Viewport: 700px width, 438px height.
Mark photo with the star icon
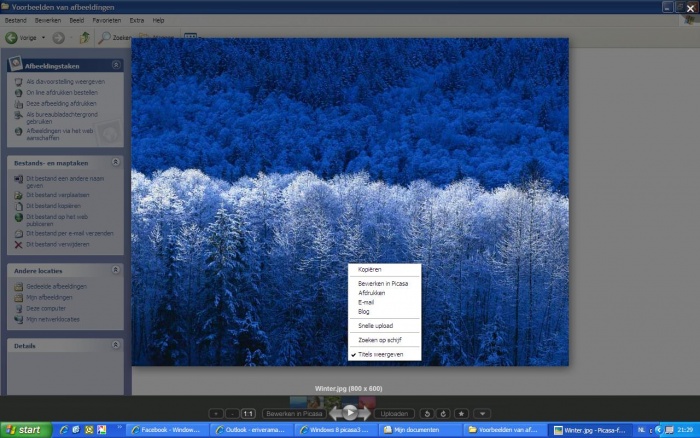click(x=461, y=414)
